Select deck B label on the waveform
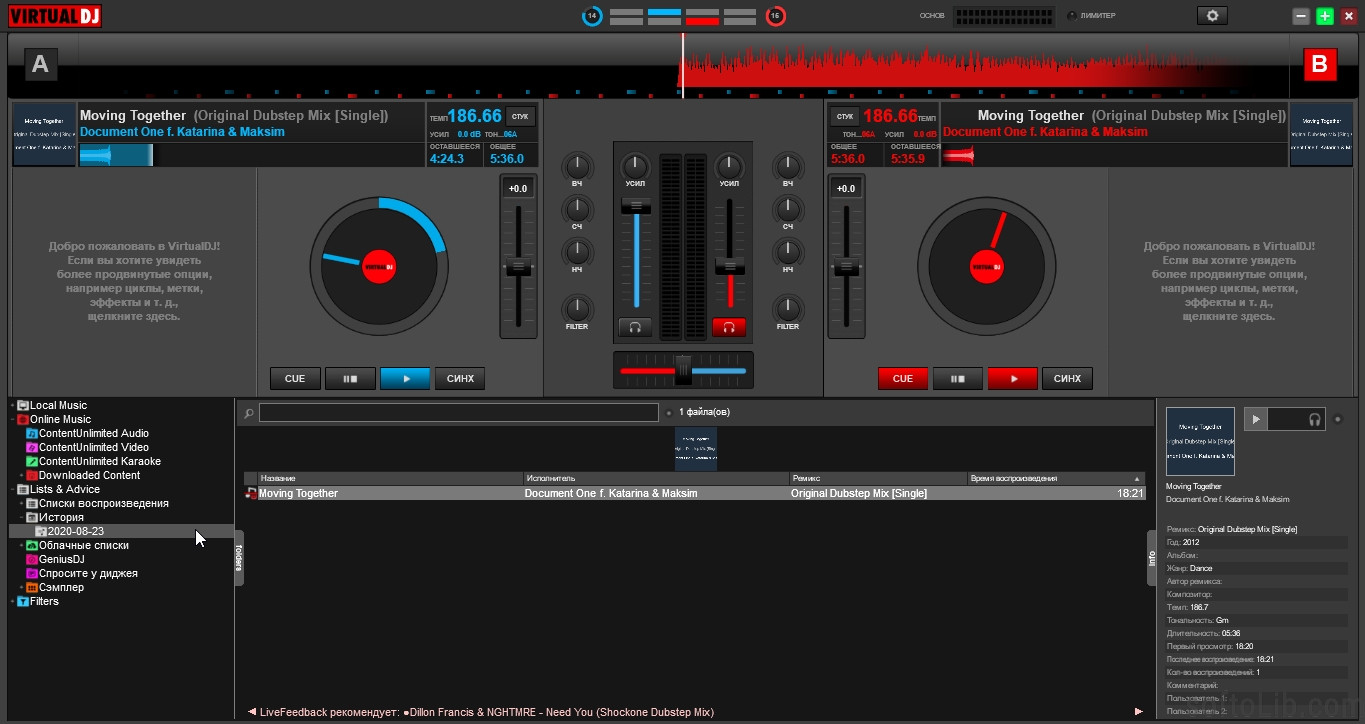Screen dimensions: 1365x724 [1319, 65]
